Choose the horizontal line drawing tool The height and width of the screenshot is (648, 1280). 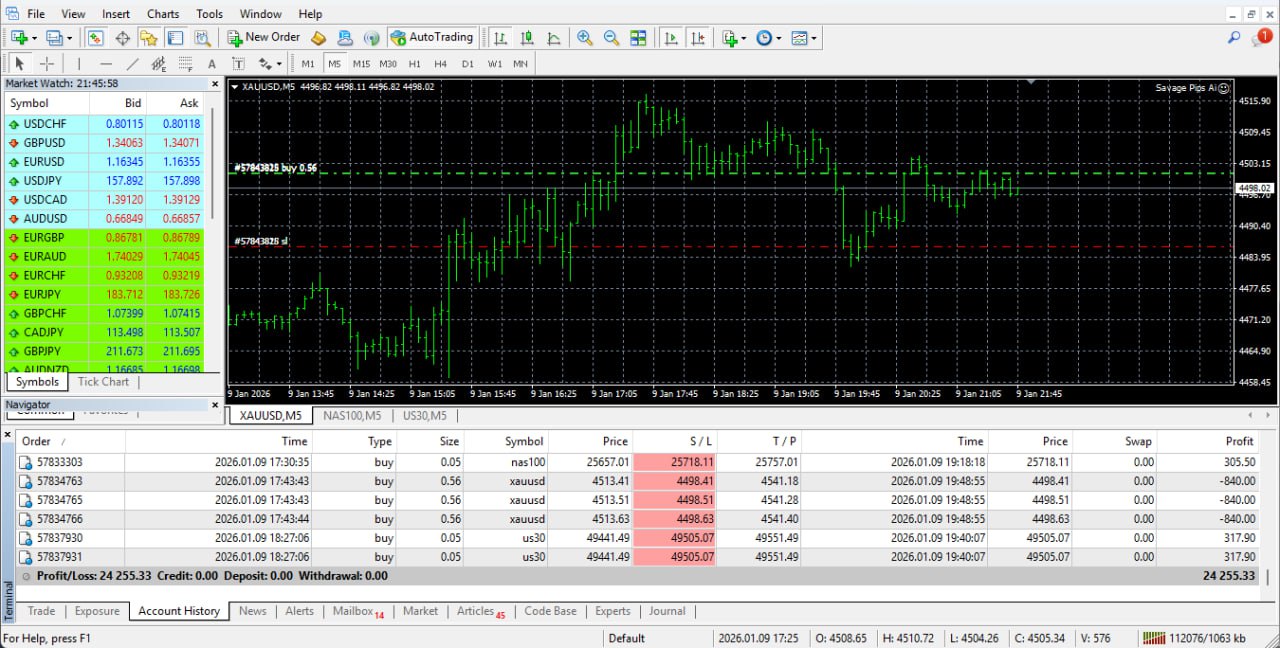point(105,63)
